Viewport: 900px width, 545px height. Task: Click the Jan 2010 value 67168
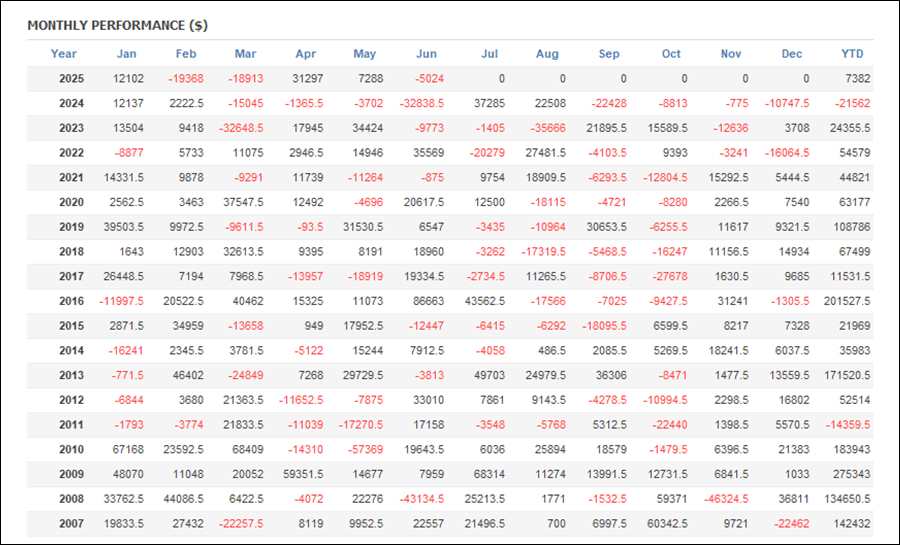(127, 450)
